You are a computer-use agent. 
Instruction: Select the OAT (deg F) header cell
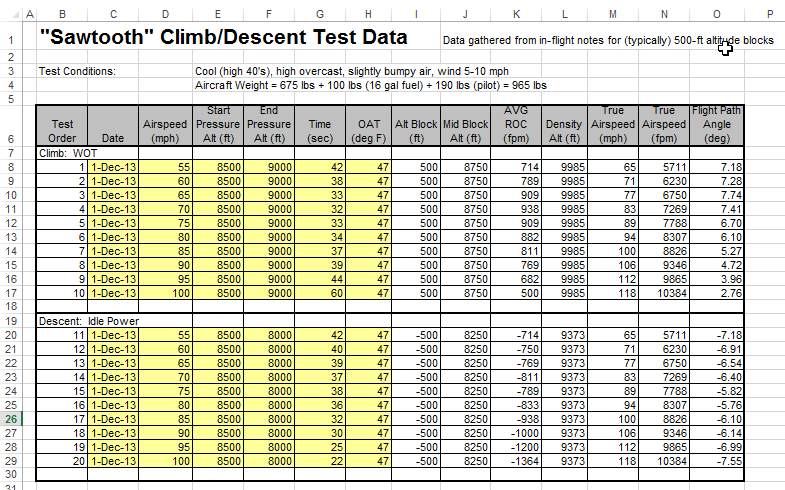(368, 125)
